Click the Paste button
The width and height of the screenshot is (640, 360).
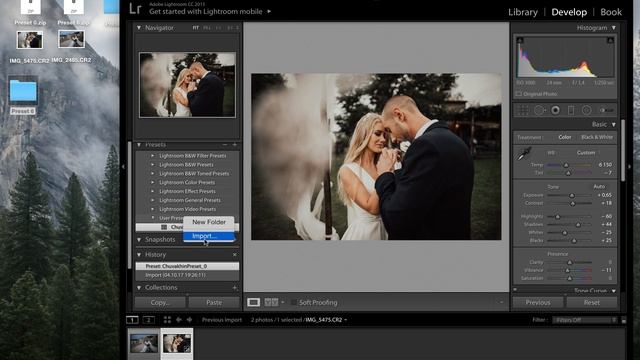click(214, 302)
